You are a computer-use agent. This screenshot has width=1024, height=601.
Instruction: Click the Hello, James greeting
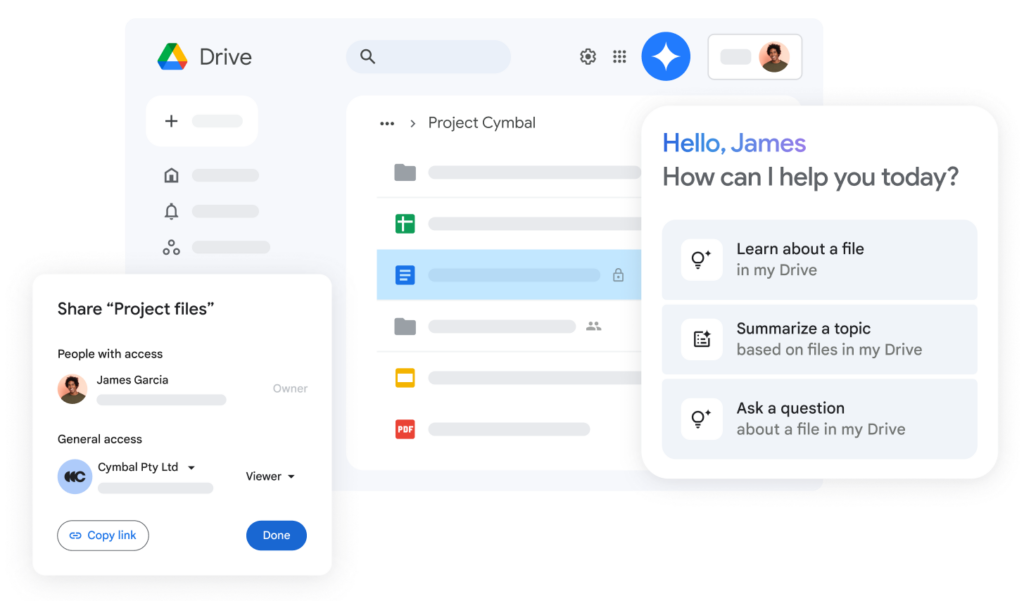(734, 143)
